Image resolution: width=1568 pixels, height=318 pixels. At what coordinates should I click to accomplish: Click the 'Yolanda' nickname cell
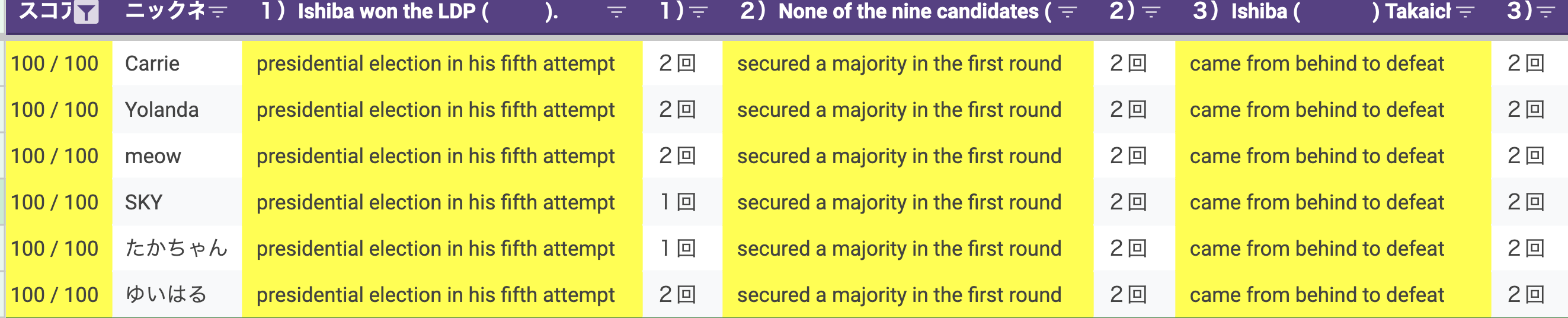tap(161, 110)
